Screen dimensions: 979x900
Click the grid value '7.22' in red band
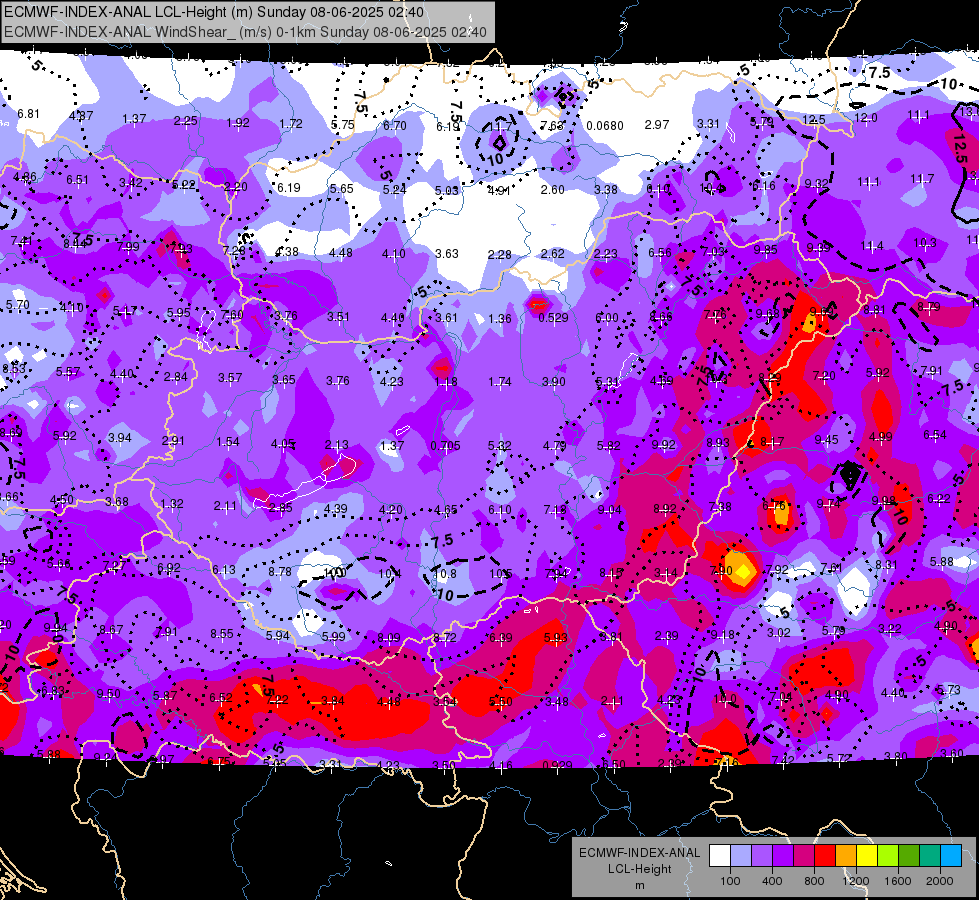coord(277,700)
